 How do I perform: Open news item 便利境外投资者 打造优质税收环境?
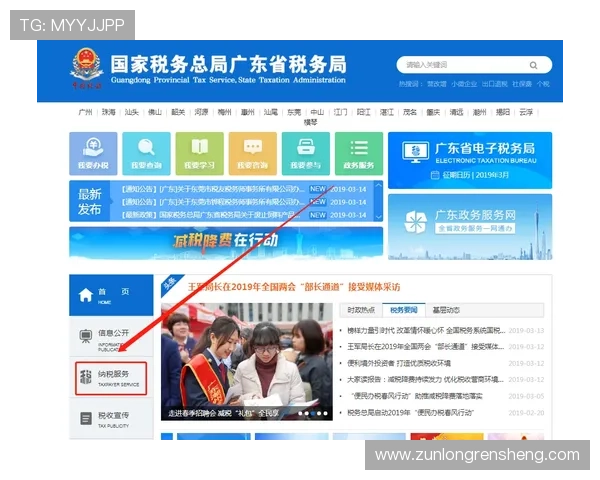[x=399, y=363]
